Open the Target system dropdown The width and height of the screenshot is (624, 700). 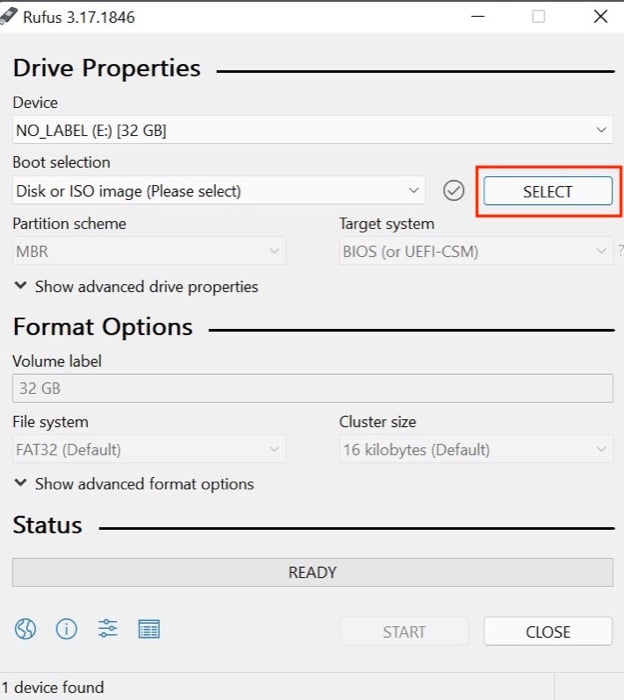click(475, 252)
